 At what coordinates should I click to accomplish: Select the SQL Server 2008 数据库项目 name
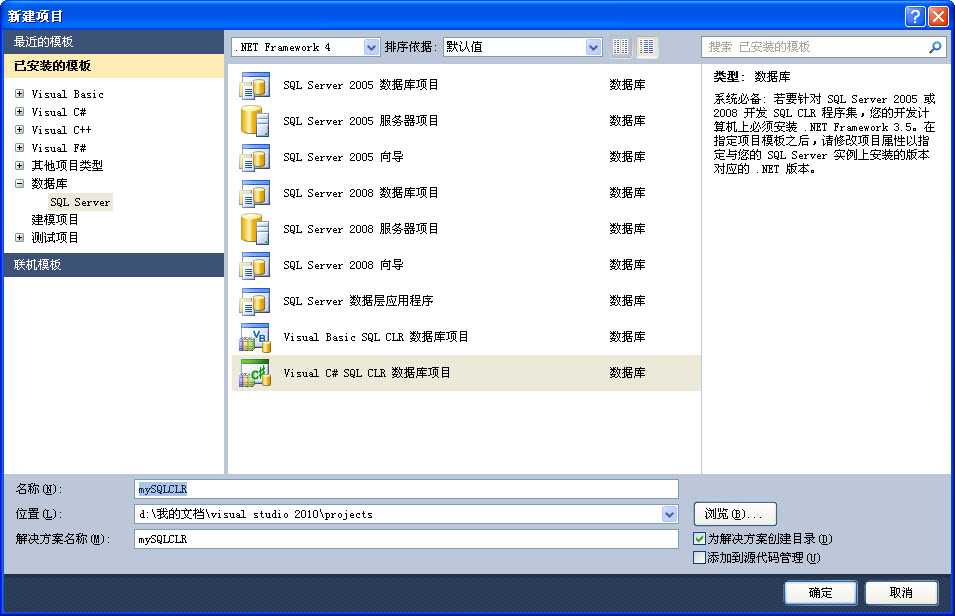click(361, 193)
